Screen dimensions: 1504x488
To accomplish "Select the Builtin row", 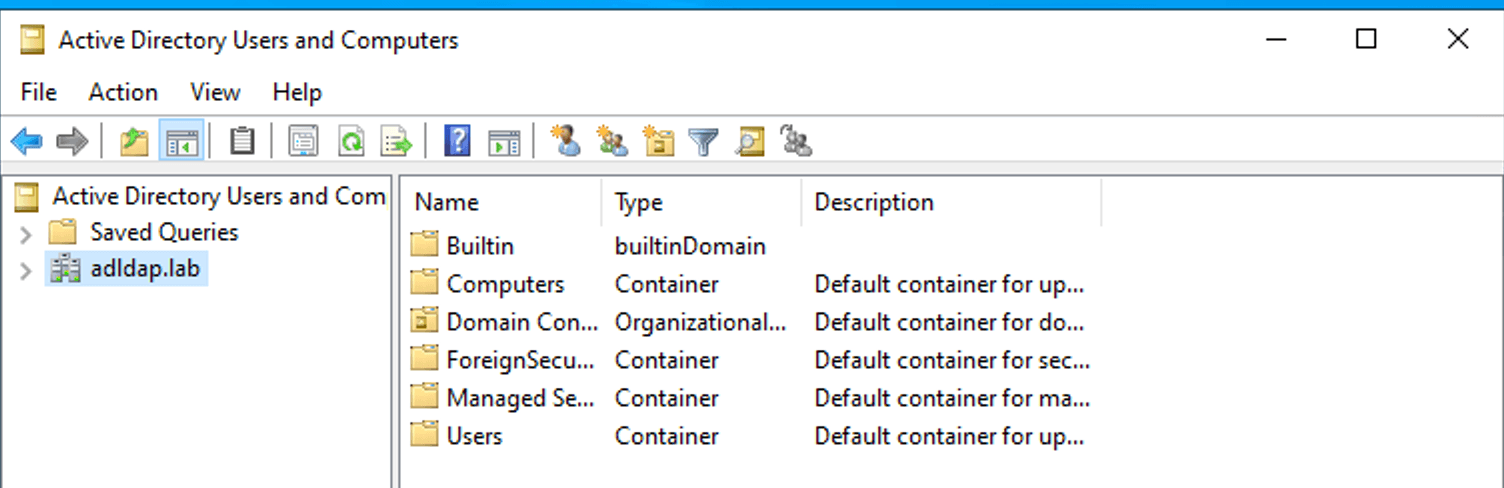I will pyautogui.click(x=750, y=245).
